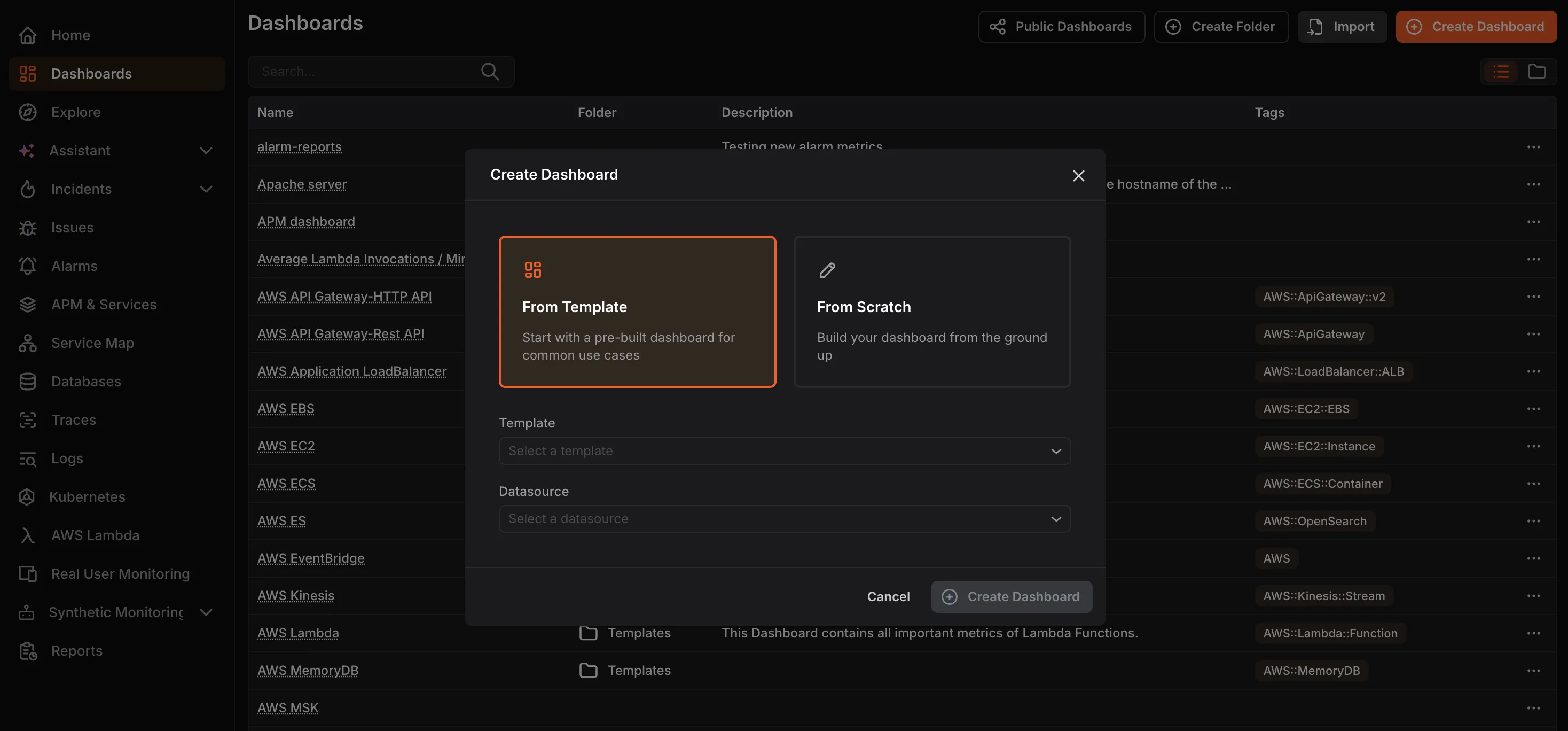Click the Synthetic Monitoring robot icon
Image resolution: width=1568 pixels, height=731 pixels.
pos(27,612)
